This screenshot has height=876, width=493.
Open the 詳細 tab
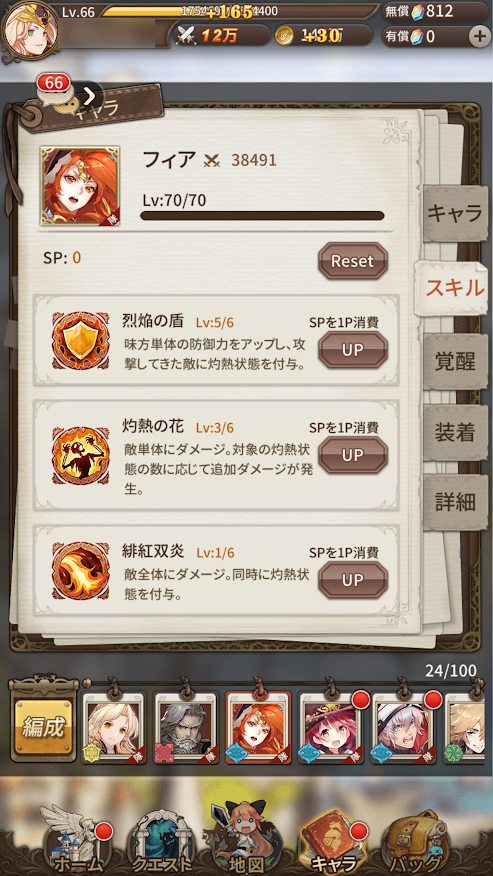click(454, 502)
